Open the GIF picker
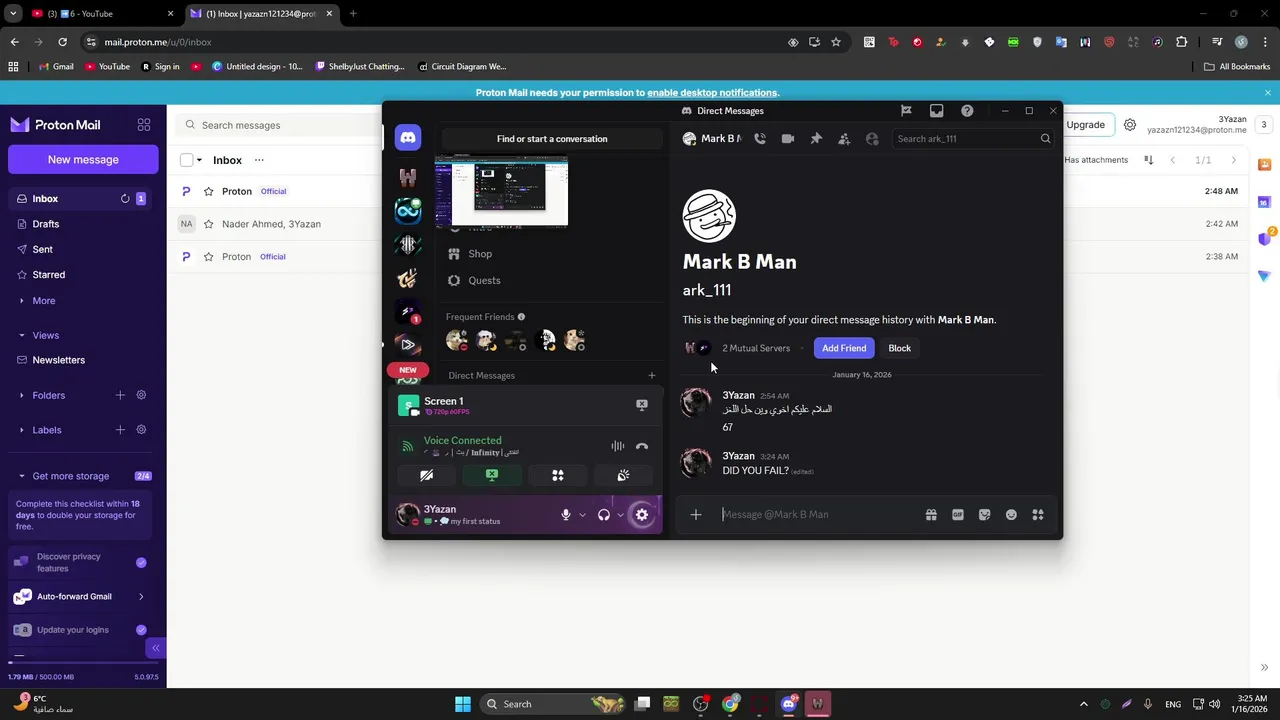Viewport: 1280px width, 720px height. (x=958, y=515)
